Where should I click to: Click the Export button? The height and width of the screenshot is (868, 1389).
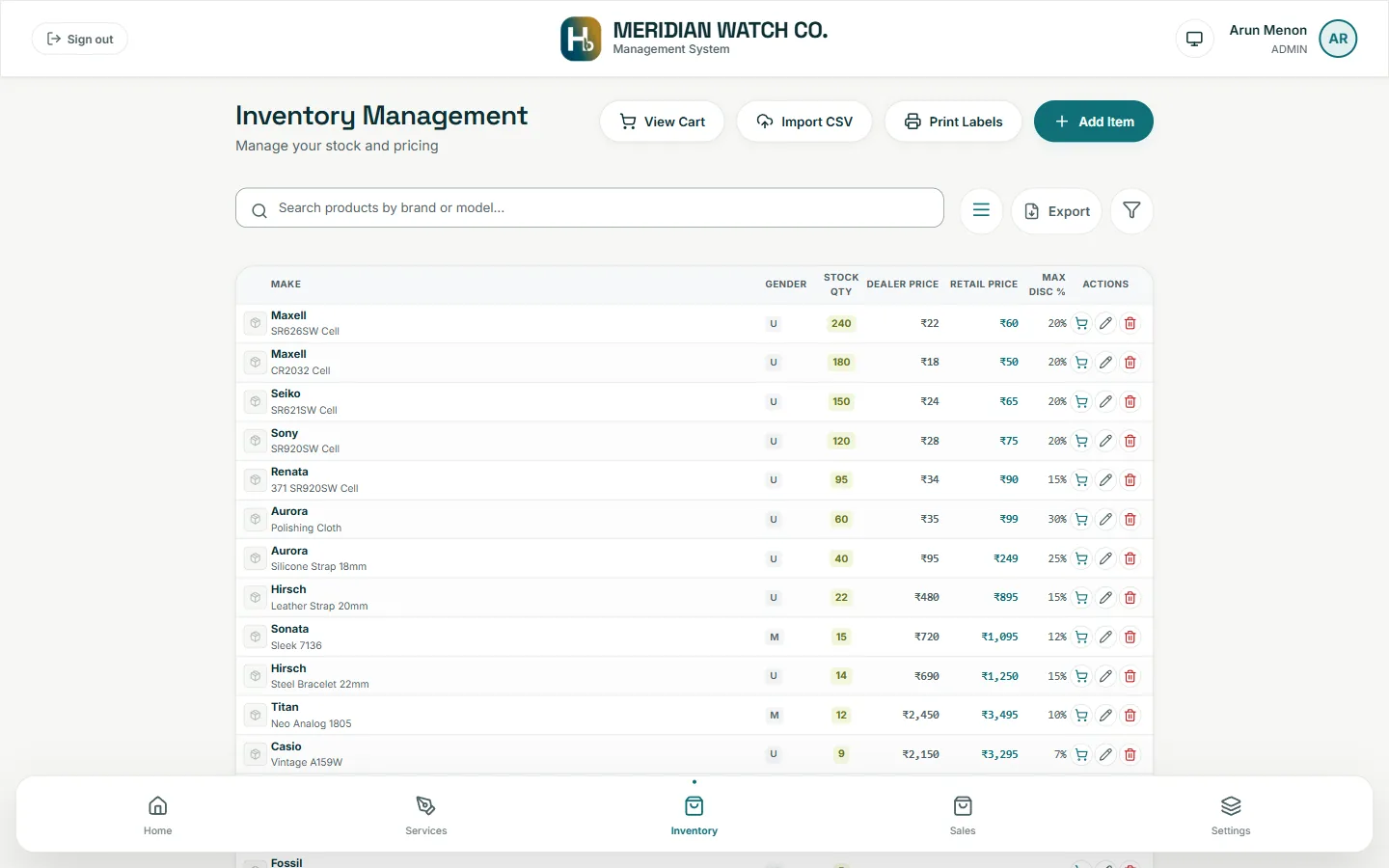click(x=1056, y=211)
